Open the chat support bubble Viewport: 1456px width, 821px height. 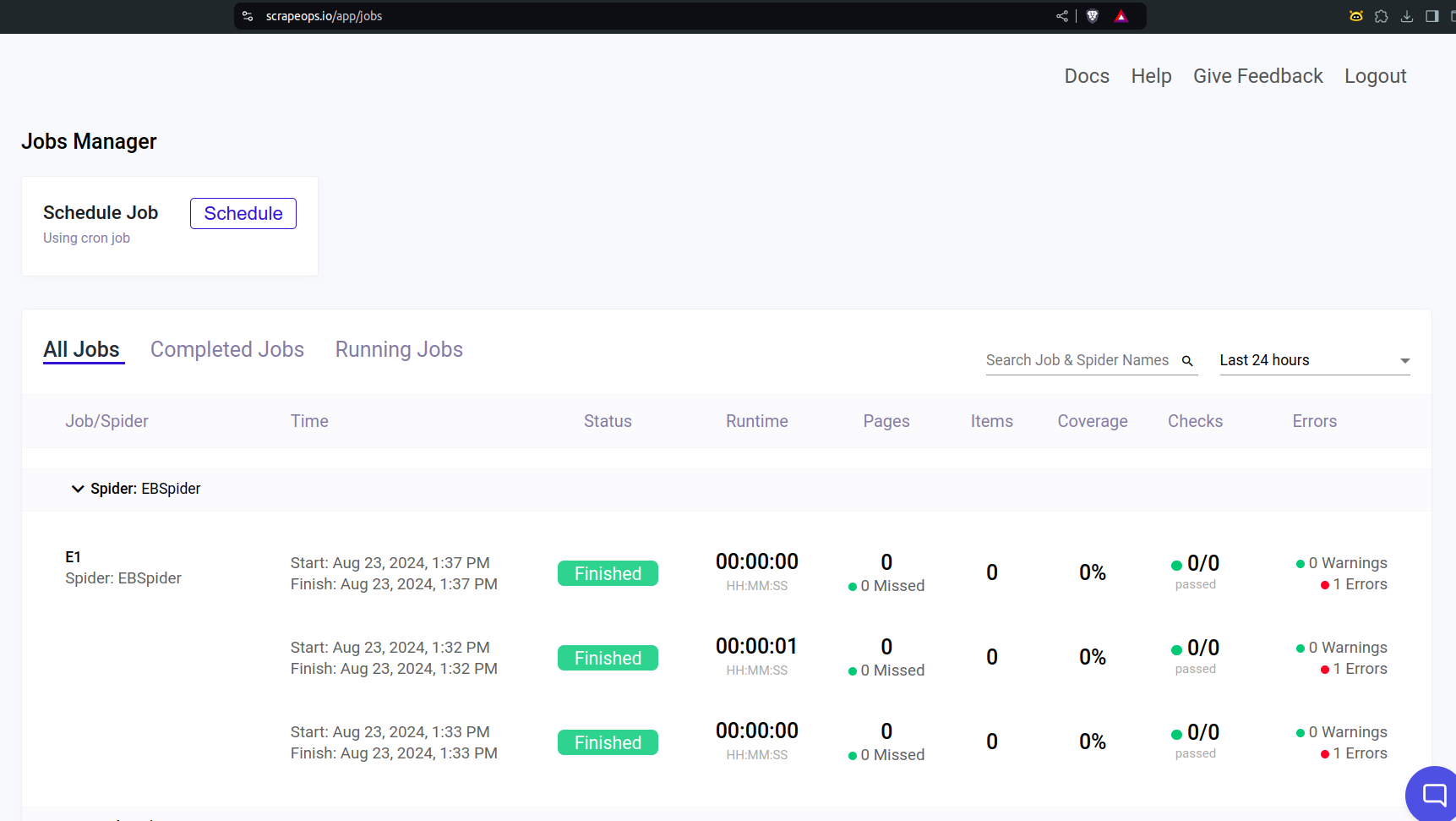(x=1433, y=795)
